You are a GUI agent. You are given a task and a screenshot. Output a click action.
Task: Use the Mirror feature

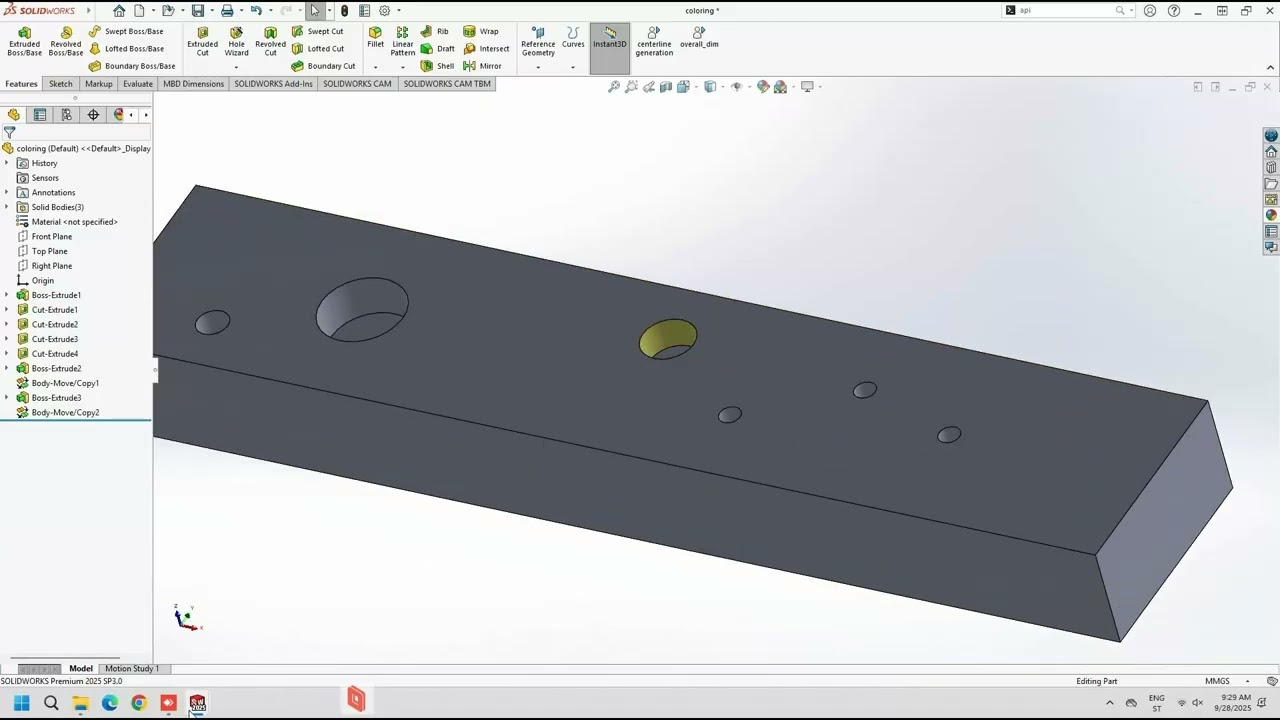pyautogui.click(x=482, y=66)
